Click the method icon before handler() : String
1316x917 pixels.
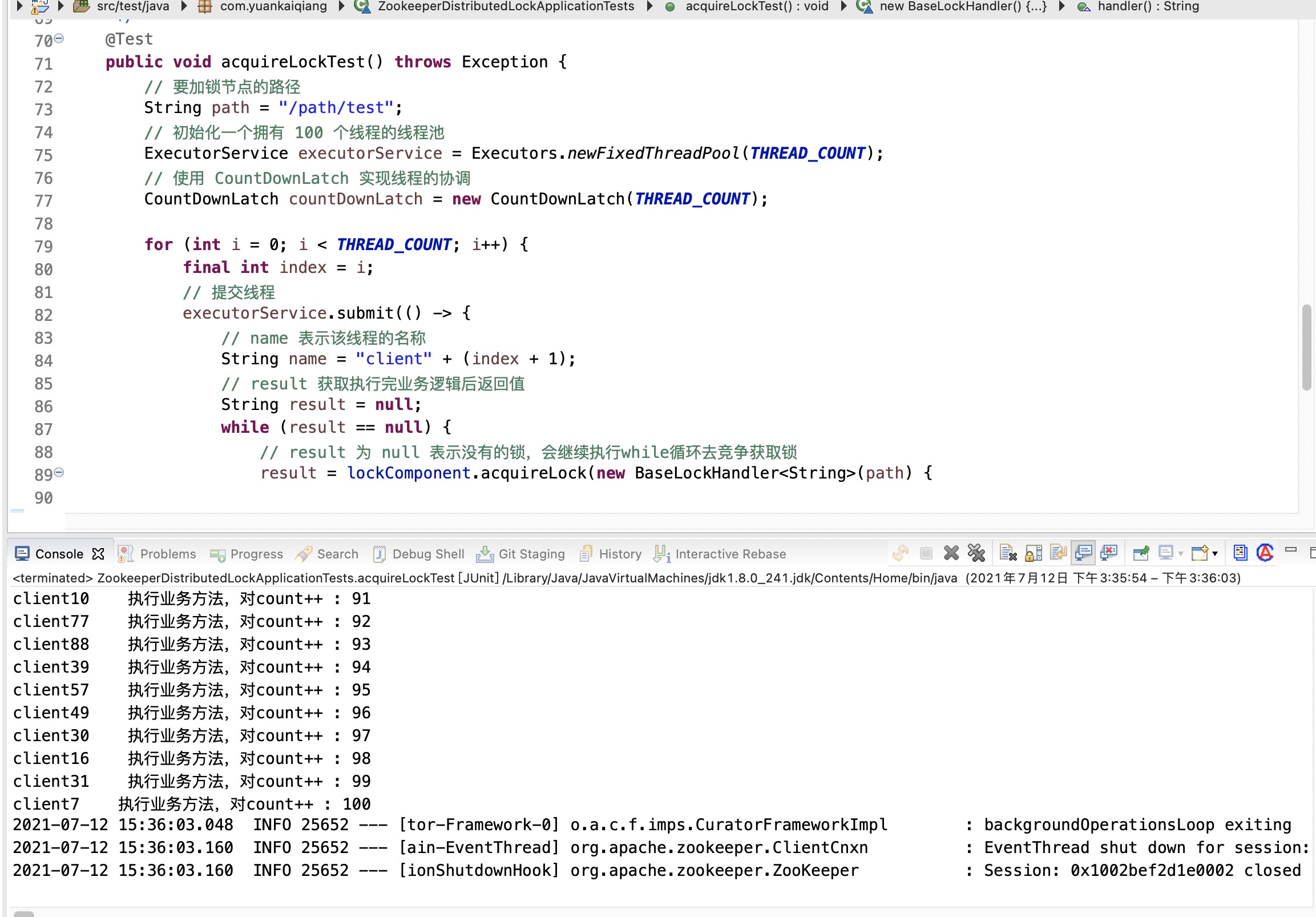pos(1083,7)
